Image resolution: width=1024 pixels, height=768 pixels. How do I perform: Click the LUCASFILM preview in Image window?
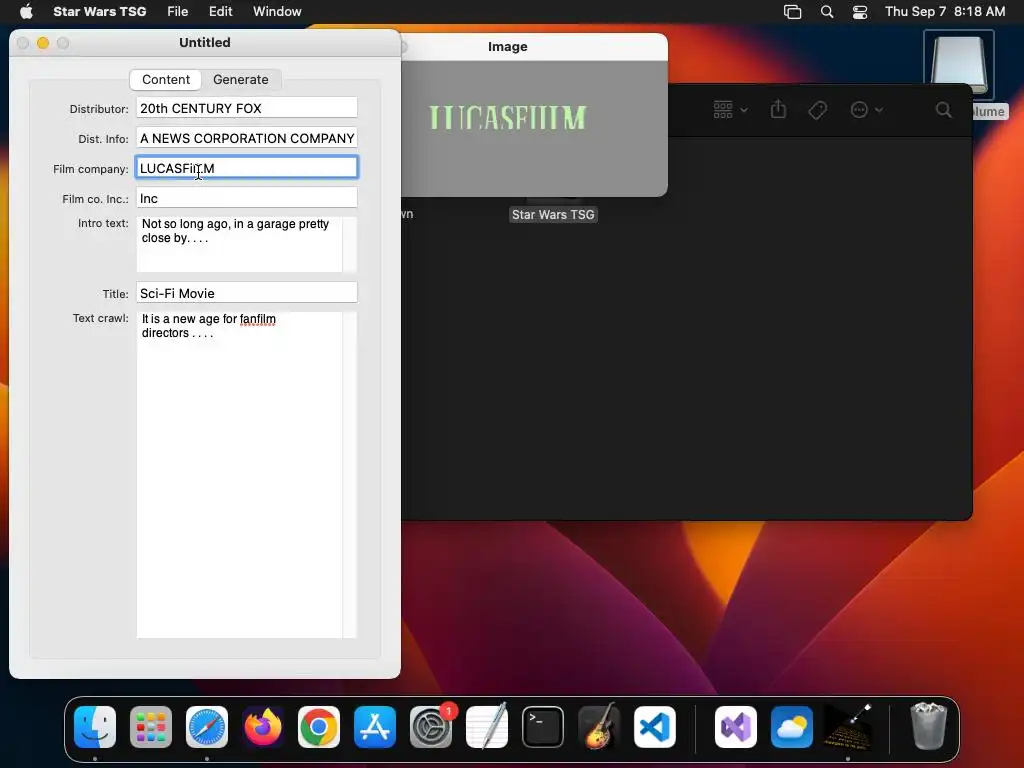[x=507, y=118]
